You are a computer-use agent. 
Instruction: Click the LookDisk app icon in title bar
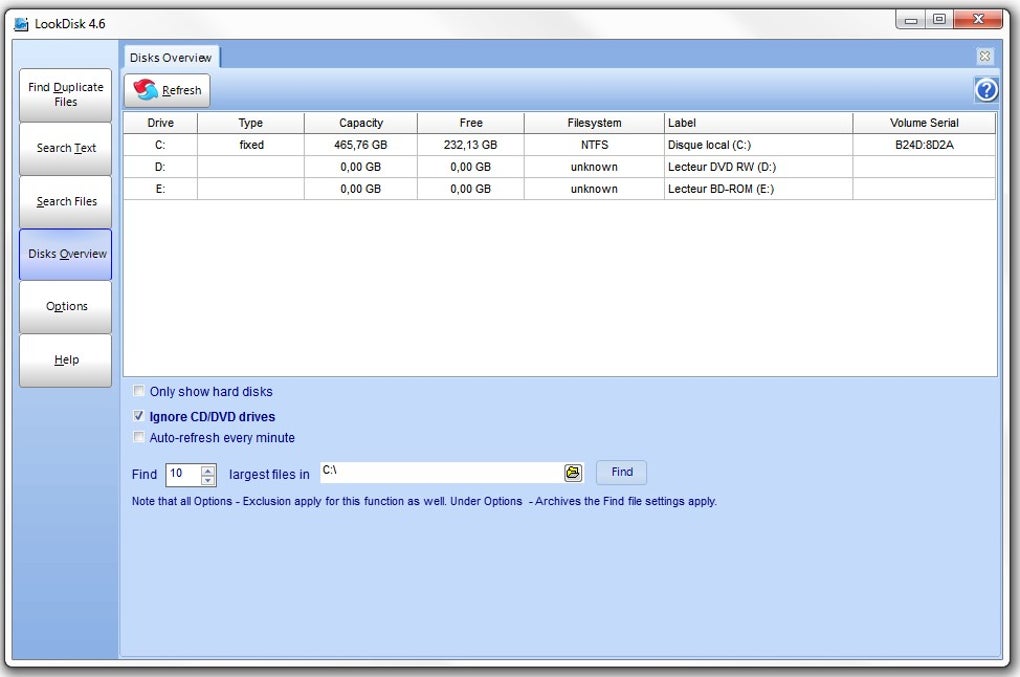pyautogui.click(x=21, y=24)
